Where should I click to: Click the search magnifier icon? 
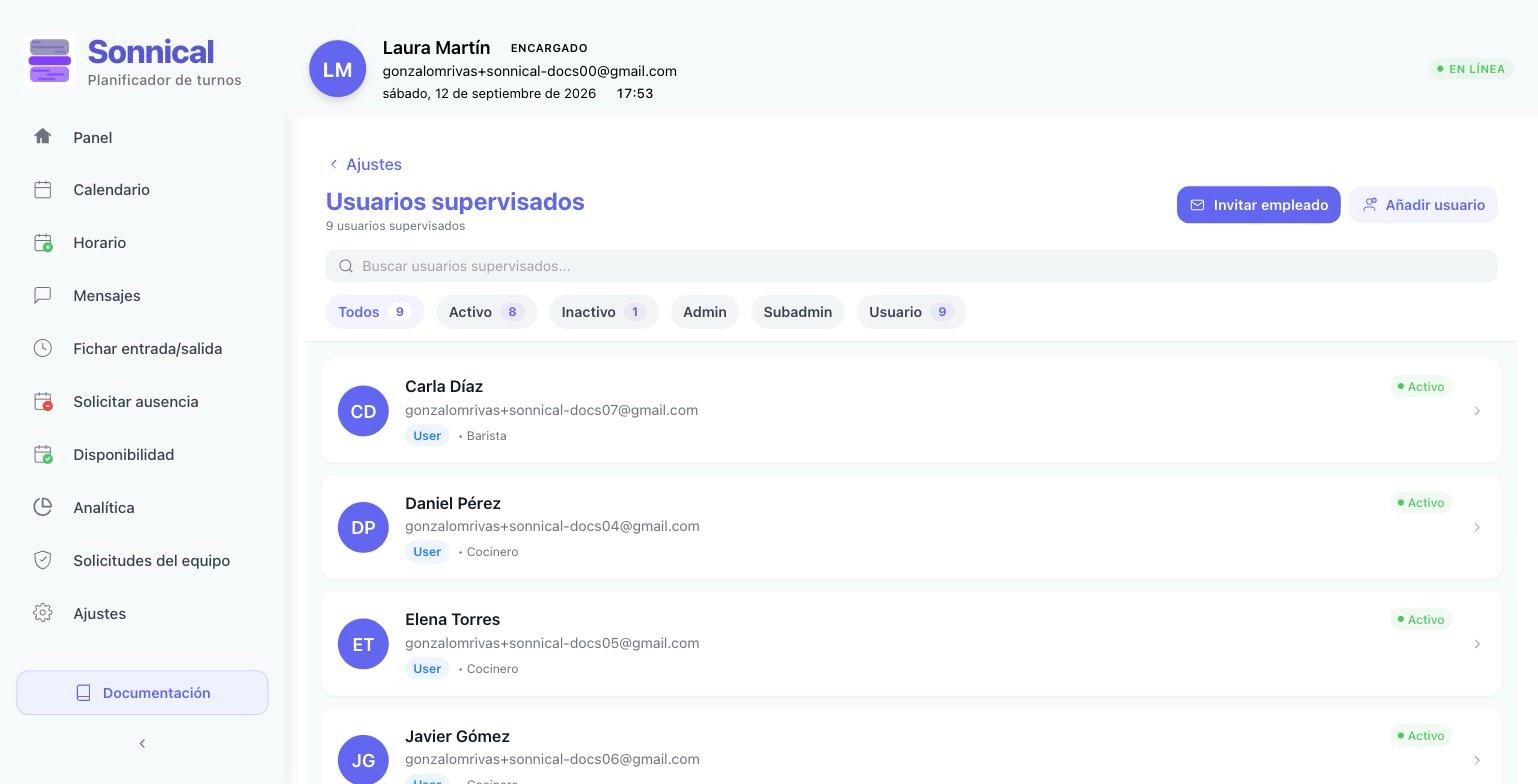tap(346, 266)
